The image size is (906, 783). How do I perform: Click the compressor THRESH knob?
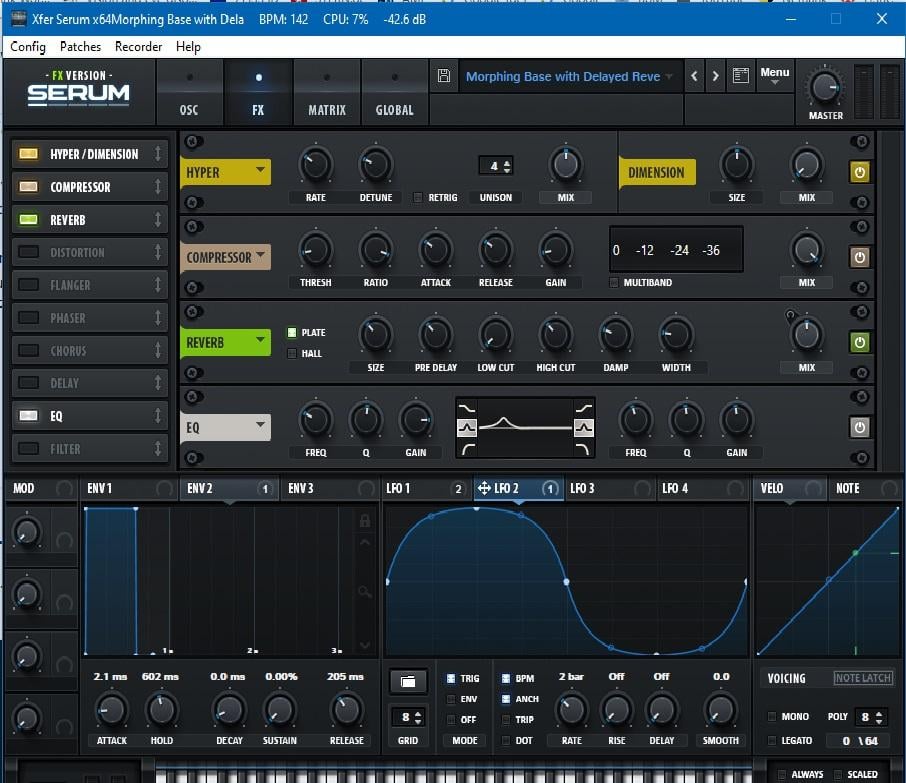coord(315,250)
